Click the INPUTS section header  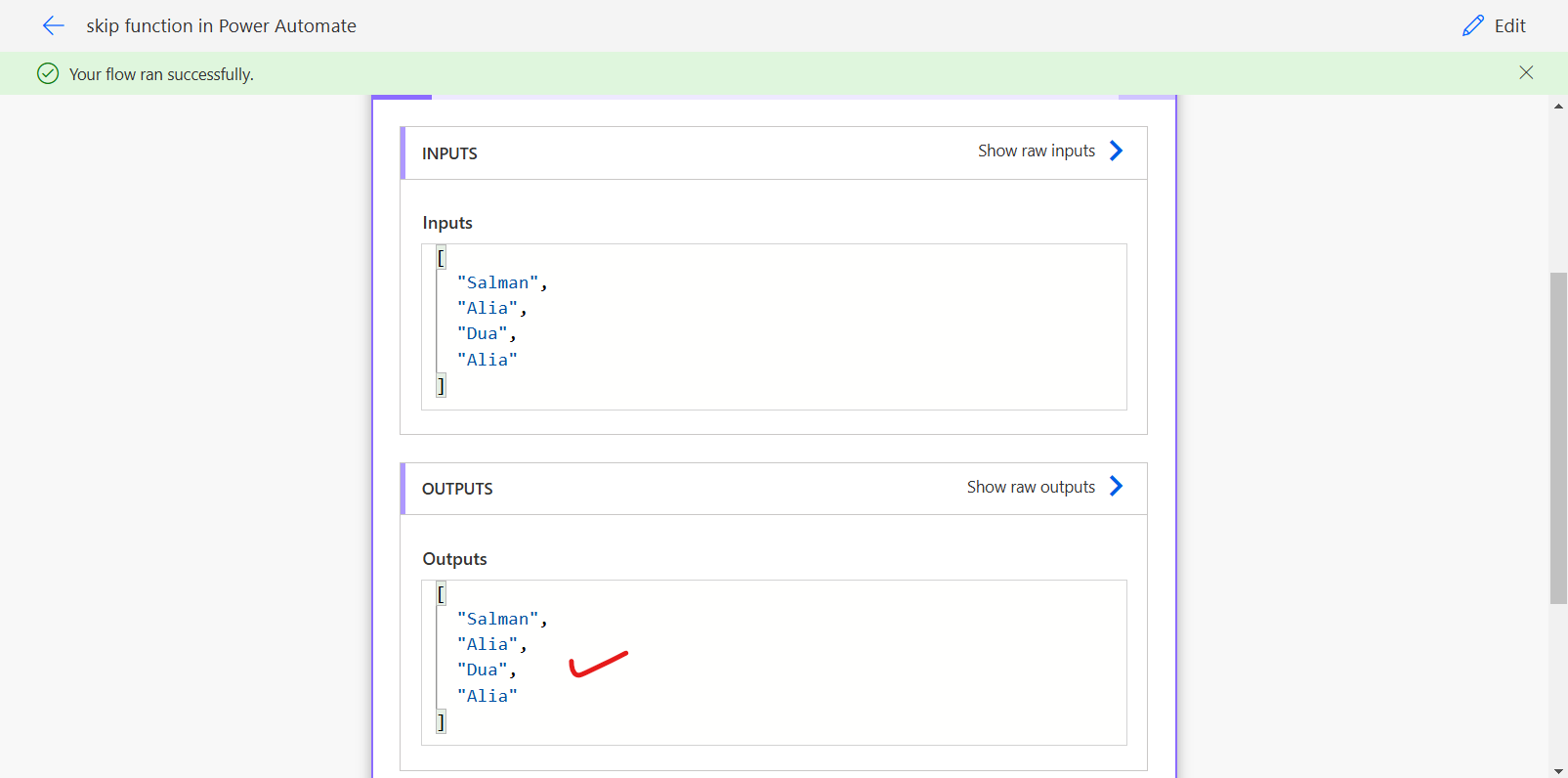pos(449,153)
